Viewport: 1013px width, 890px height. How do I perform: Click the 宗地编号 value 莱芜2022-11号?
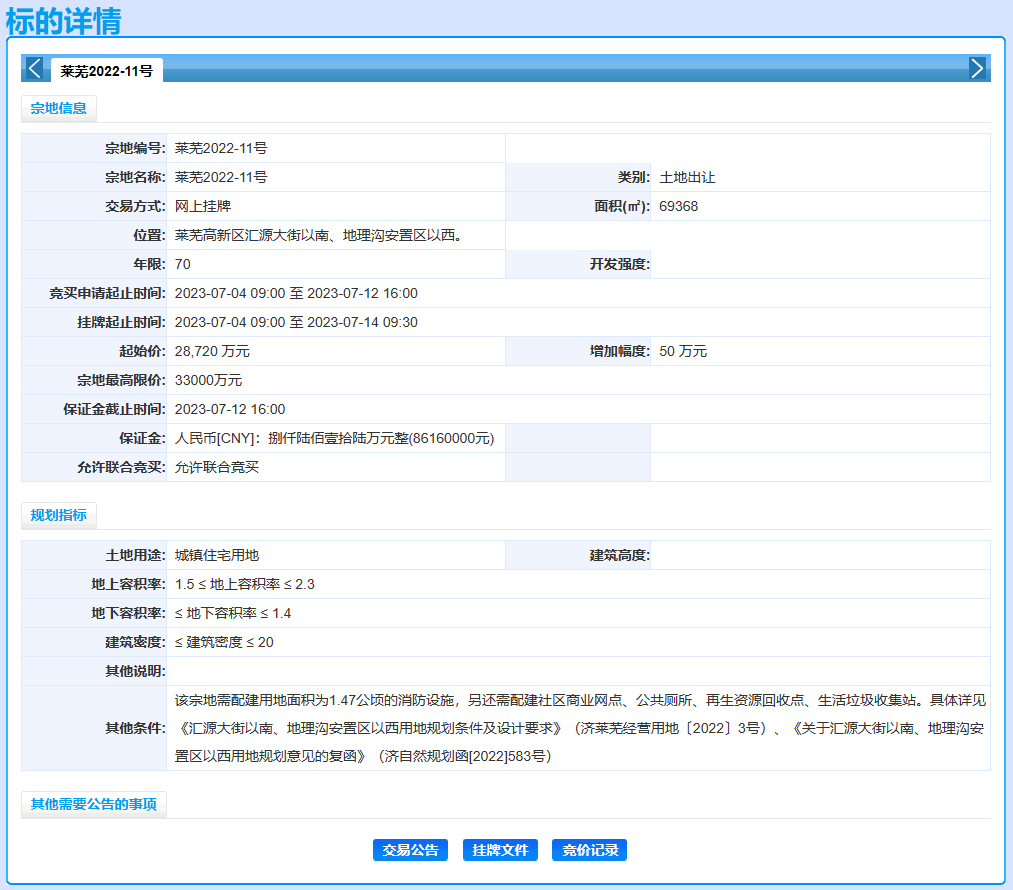click(221, 148)
